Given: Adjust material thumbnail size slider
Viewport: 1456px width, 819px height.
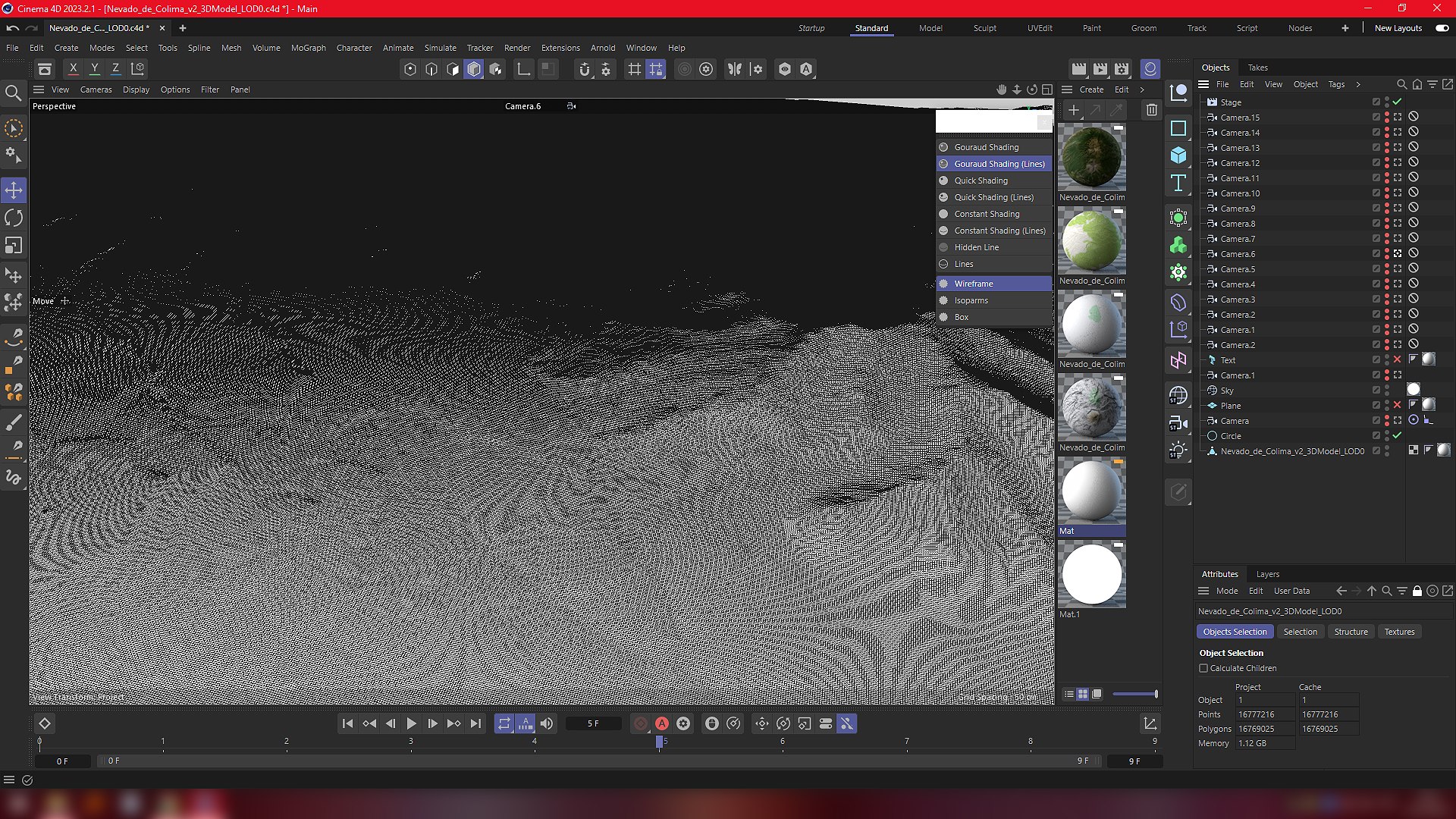Looking at the screenshot, I should [x=1135, y=694].
